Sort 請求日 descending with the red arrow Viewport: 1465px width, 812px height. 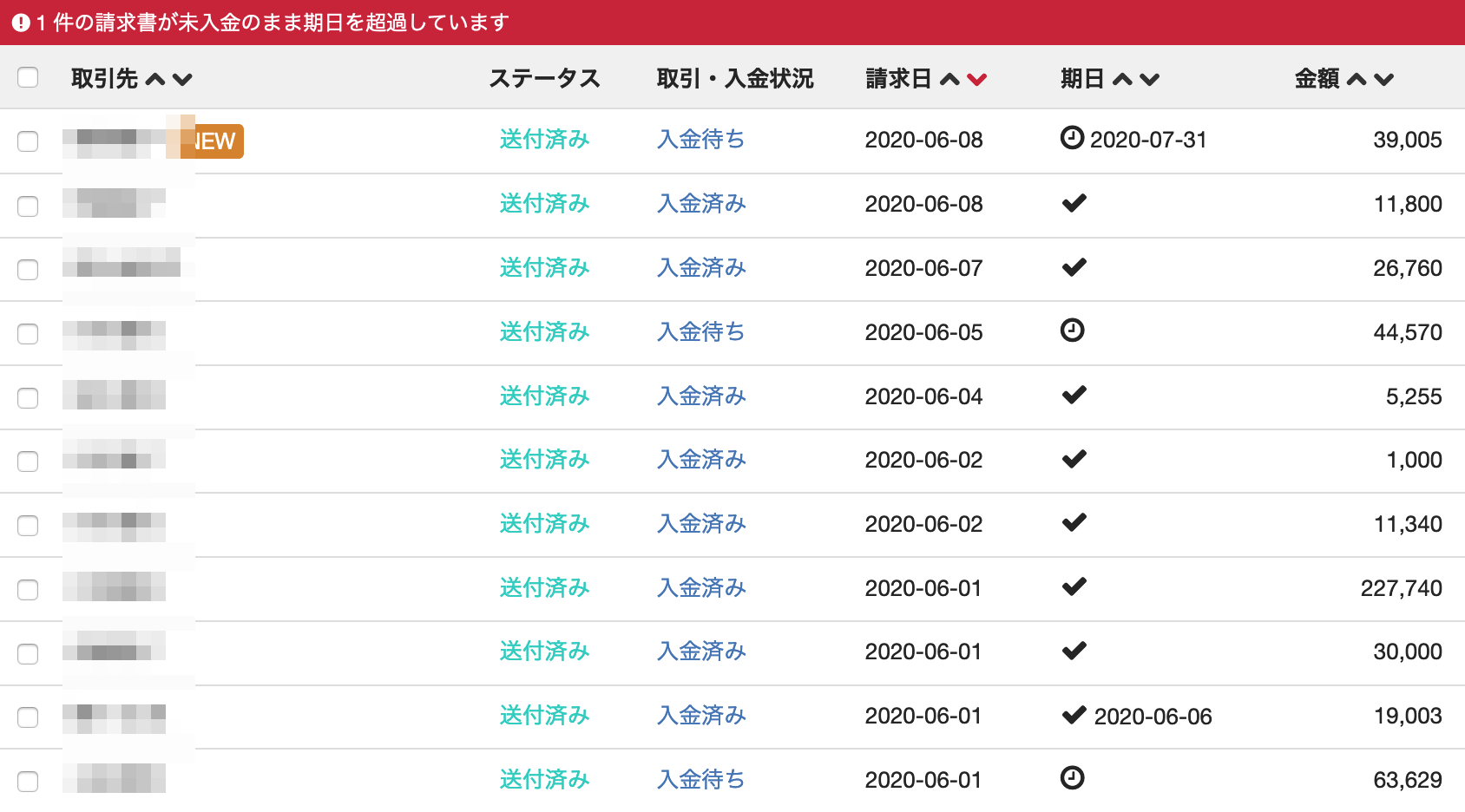coord(977,80)
